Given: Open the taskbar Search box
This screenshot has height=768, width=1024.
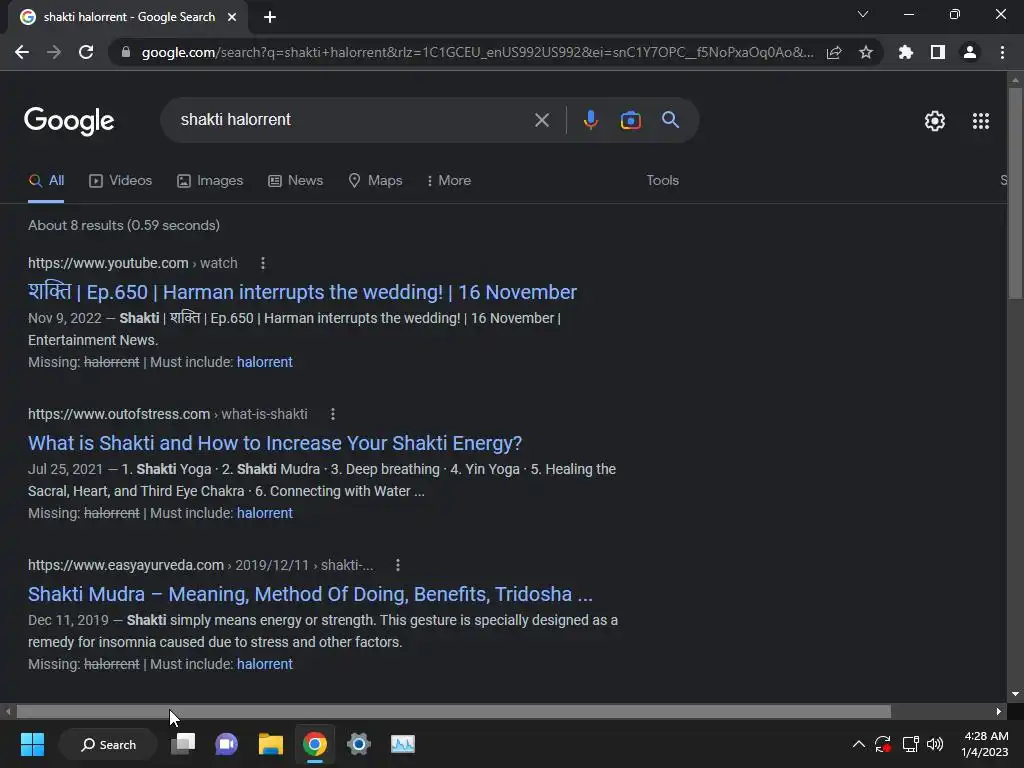Looking at the screenshot, I should [108, 744].
